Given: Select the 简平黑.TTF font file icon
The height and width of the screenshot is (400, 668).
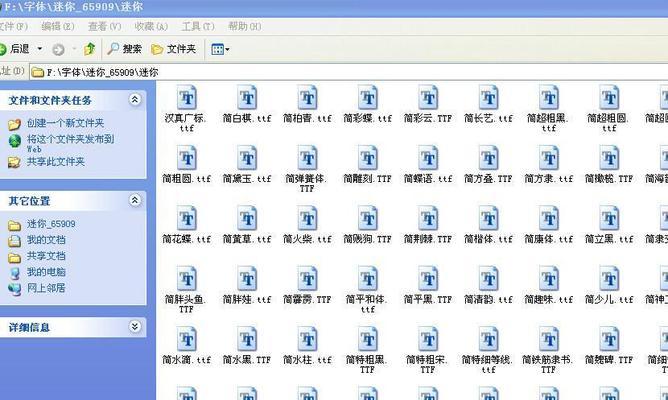Looking at the screenshot, I should [x=428, y=279].
